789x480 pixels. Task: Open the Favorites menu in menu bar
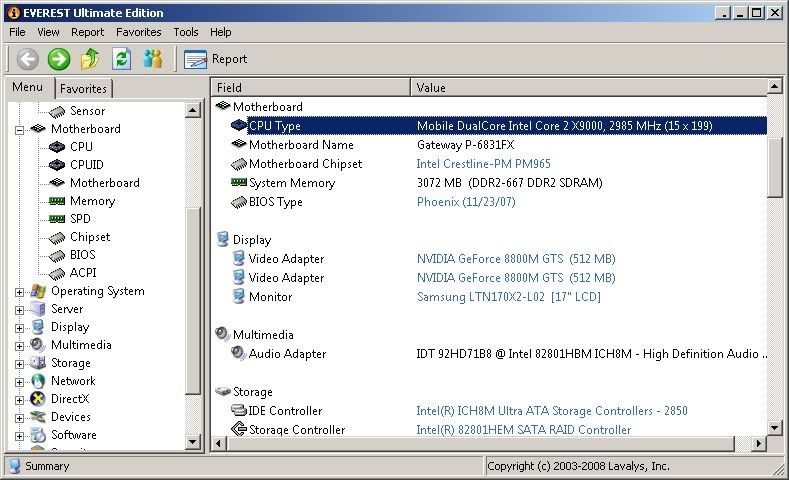(x=139, y=32)
